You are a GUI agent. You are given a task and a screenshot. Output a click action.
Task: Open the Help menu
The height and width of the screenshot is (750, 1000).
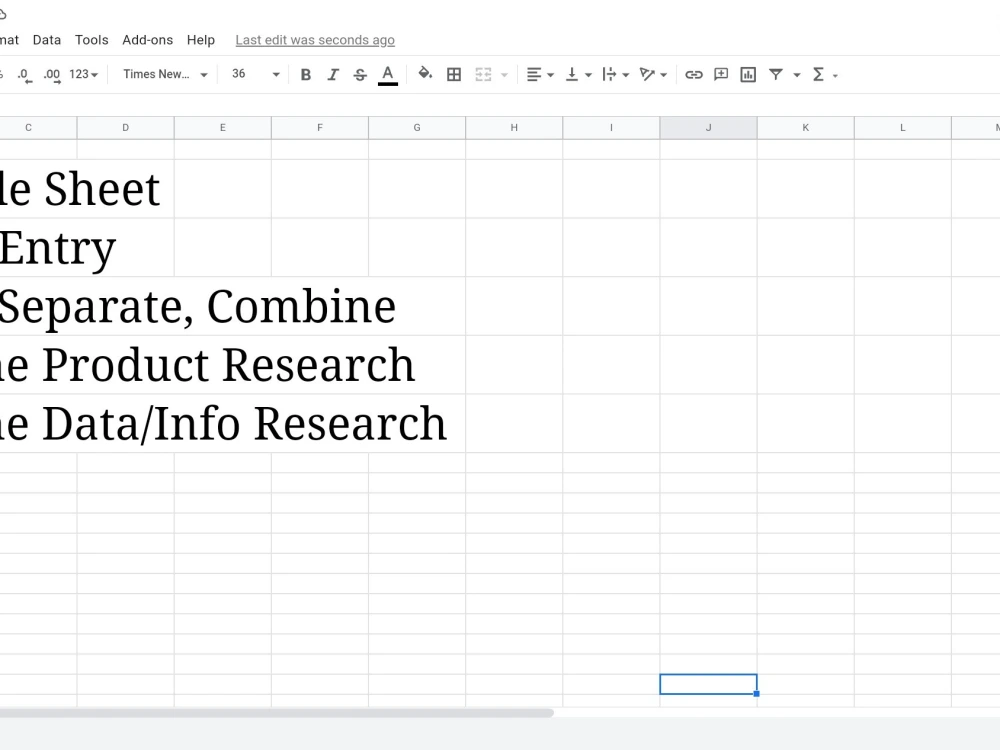(x=201, y=40)
